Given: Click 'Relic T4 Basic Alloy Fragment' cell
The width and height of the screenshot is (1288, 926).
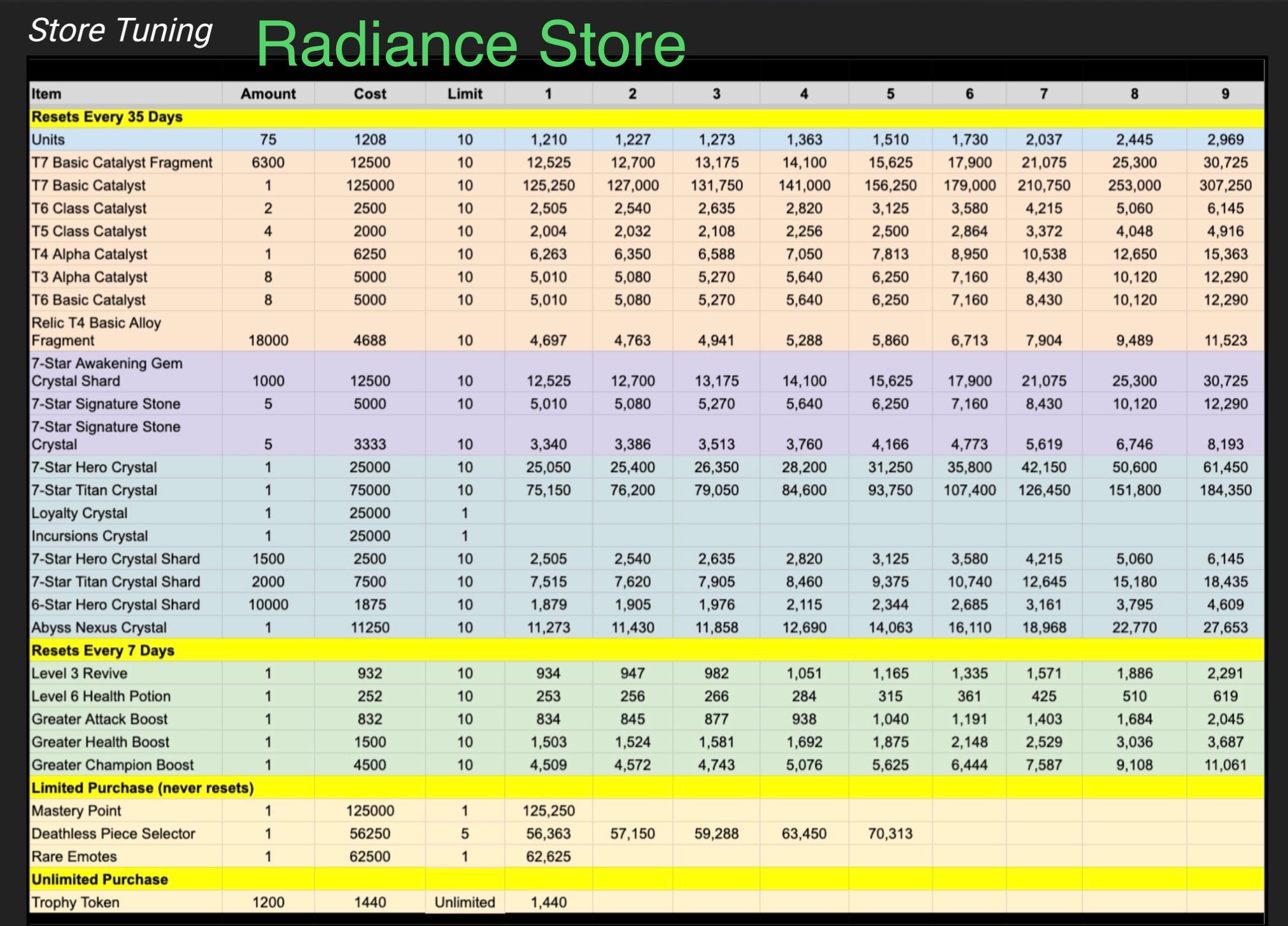Looking at the screenshot, I should [x=125, y=331].
